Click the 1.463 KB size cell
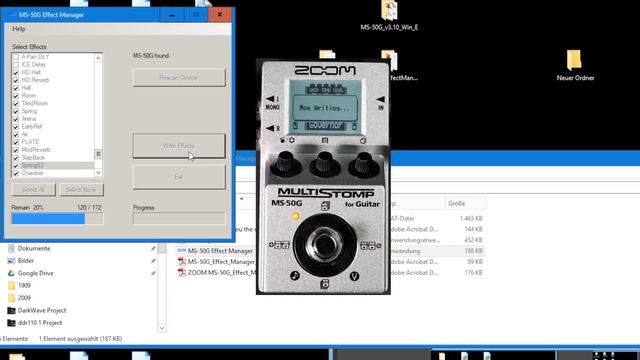 (471, 218)
